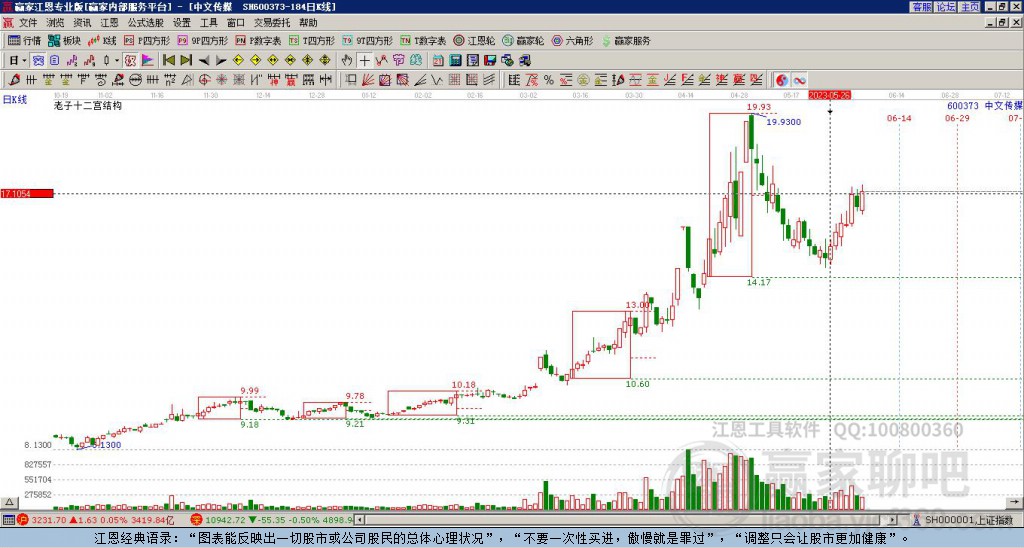
Task: Open the 9T四方形 tool
Action: tap(368, 40)
